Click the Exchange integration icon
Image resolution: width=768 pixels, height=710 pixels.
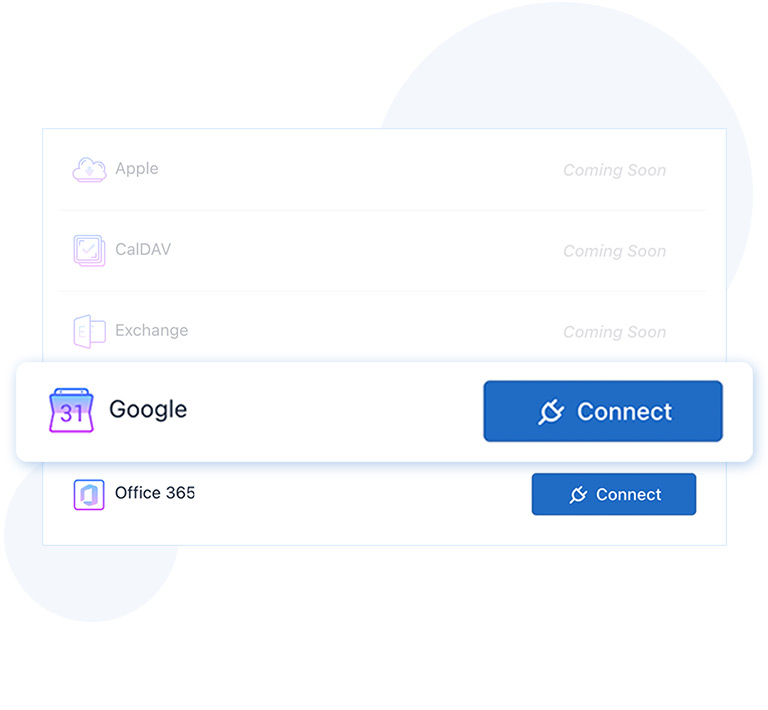89,331
